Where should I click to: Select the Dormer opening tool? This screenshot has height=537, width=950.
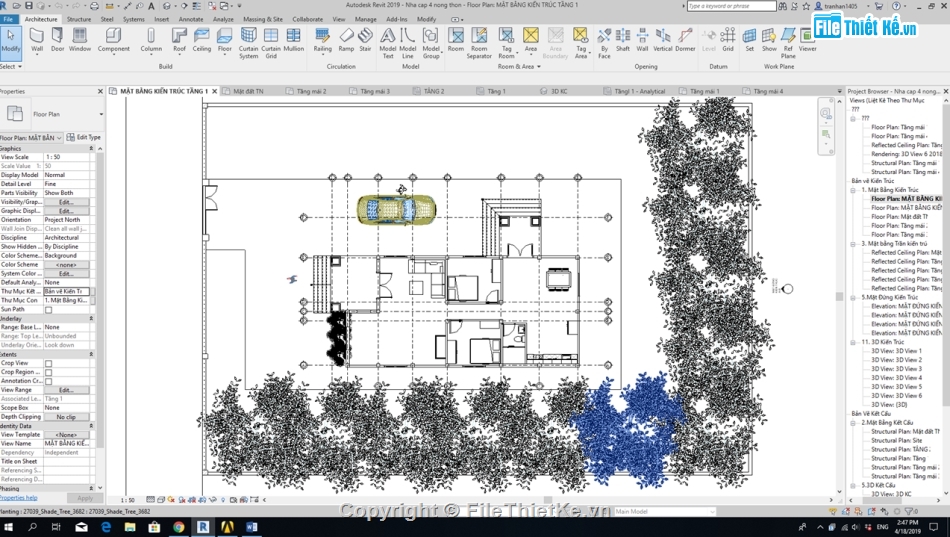pyautogui.click(x=685, y=40)
